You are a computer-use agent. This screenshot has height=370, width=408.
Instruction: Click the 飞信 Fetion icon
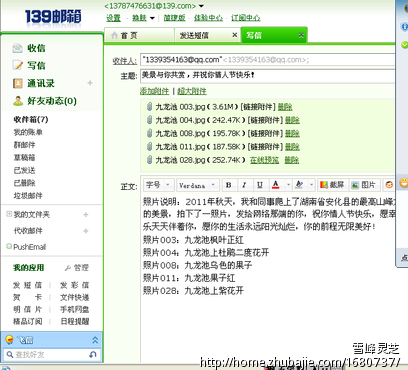point(10,340)
